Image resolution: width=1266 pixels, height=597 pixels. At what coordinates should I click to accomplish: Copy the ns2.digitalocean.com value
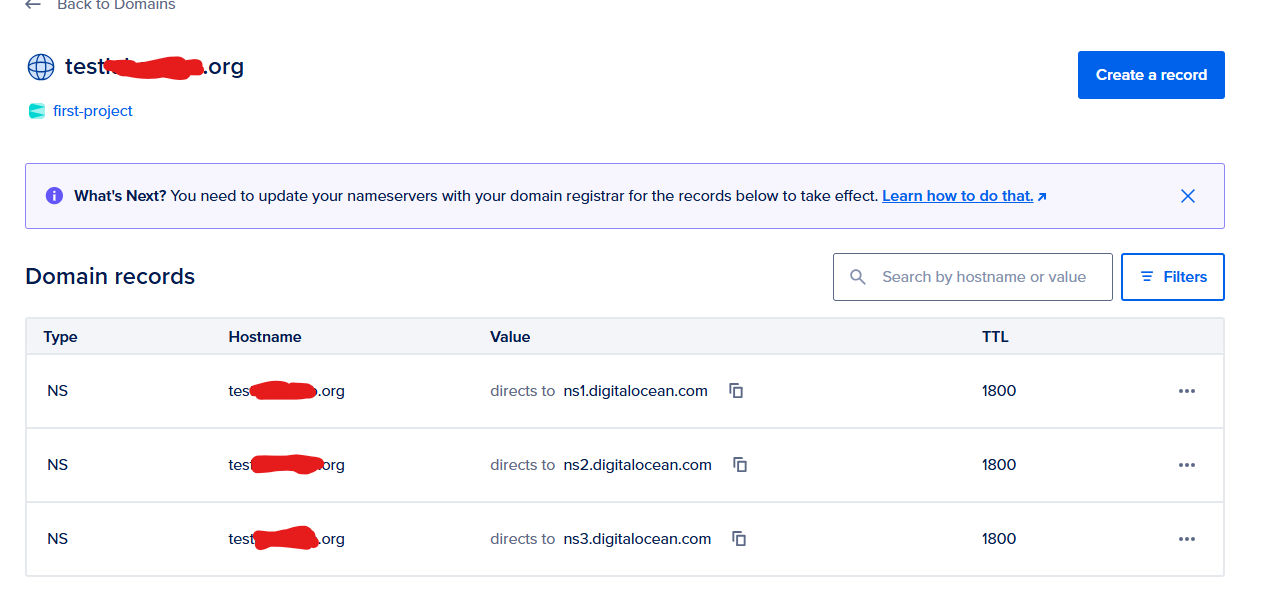(740, 465)
